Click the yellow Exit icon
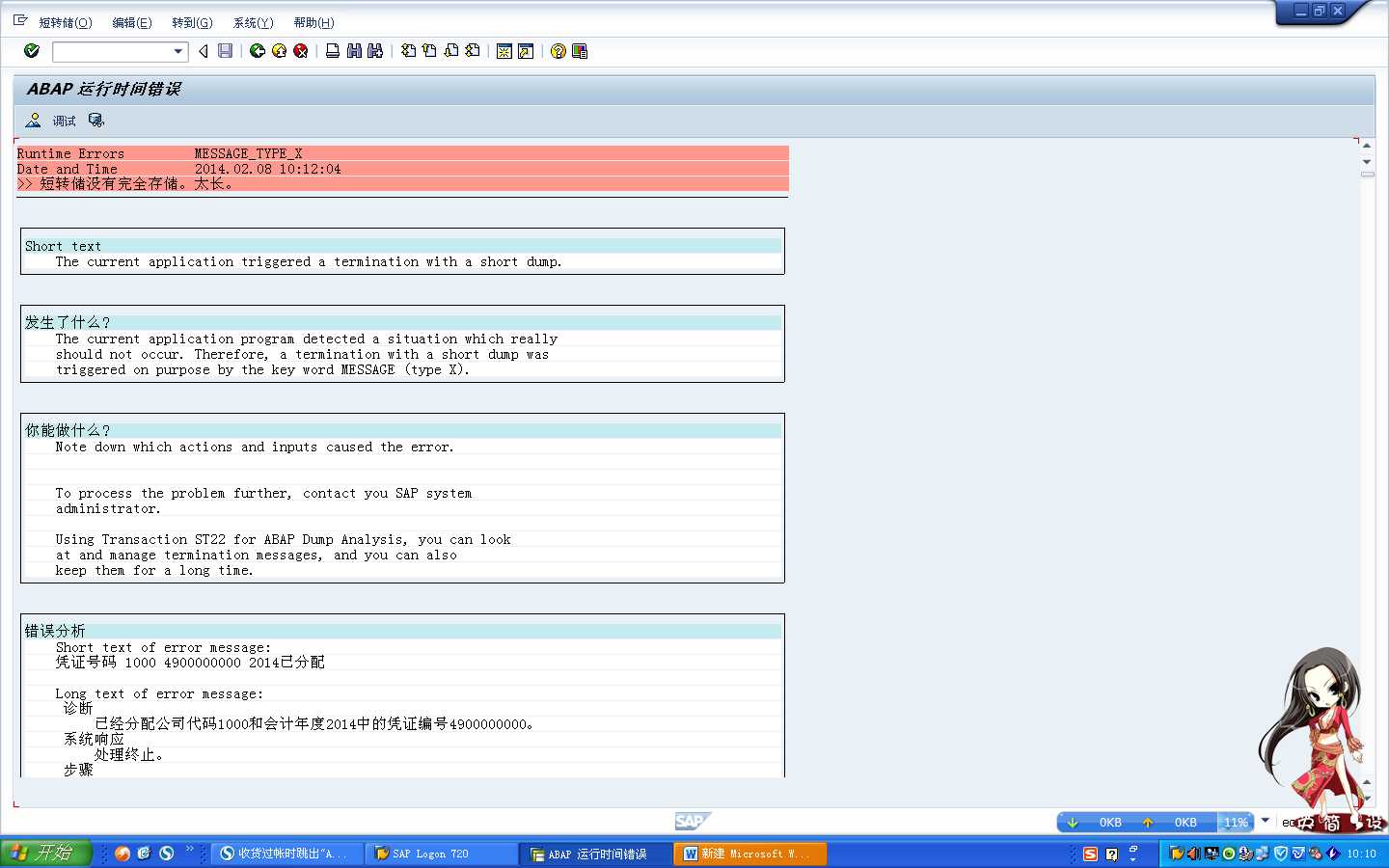 279,51
